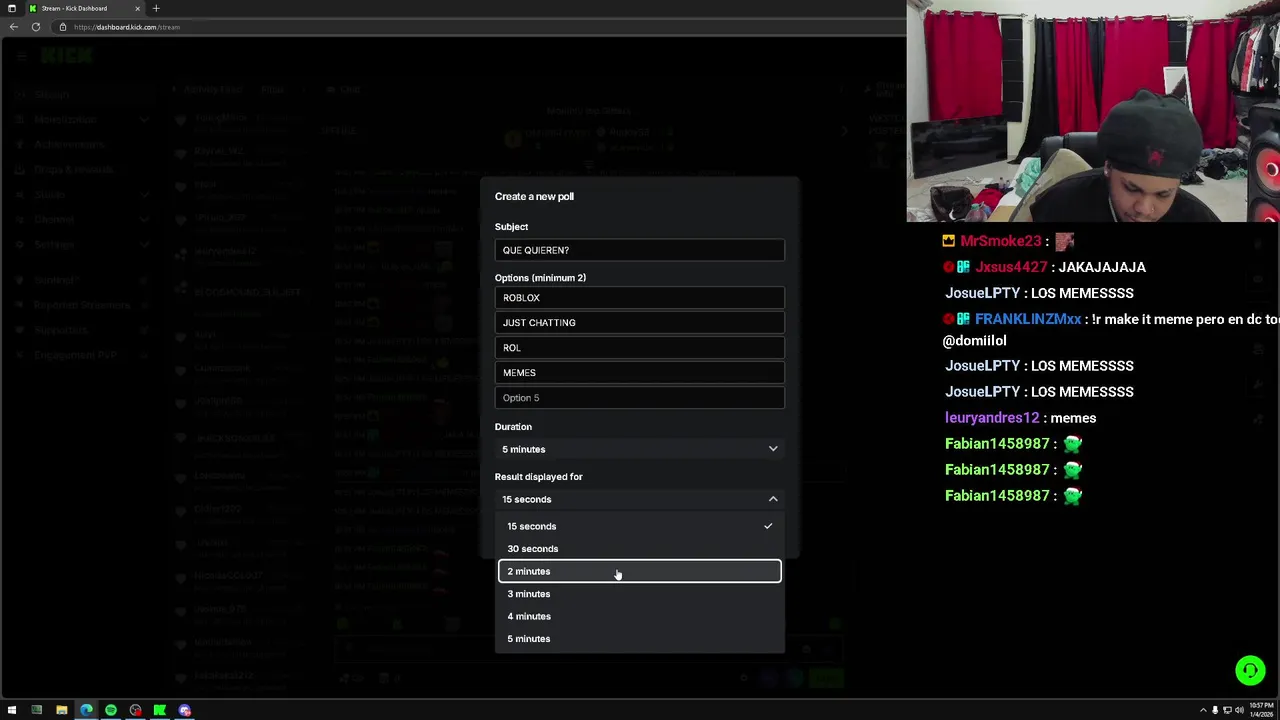Screen dimensions: 1280x720
Task: Open OBS Studio from the taskbar
Action: [135, 710]
